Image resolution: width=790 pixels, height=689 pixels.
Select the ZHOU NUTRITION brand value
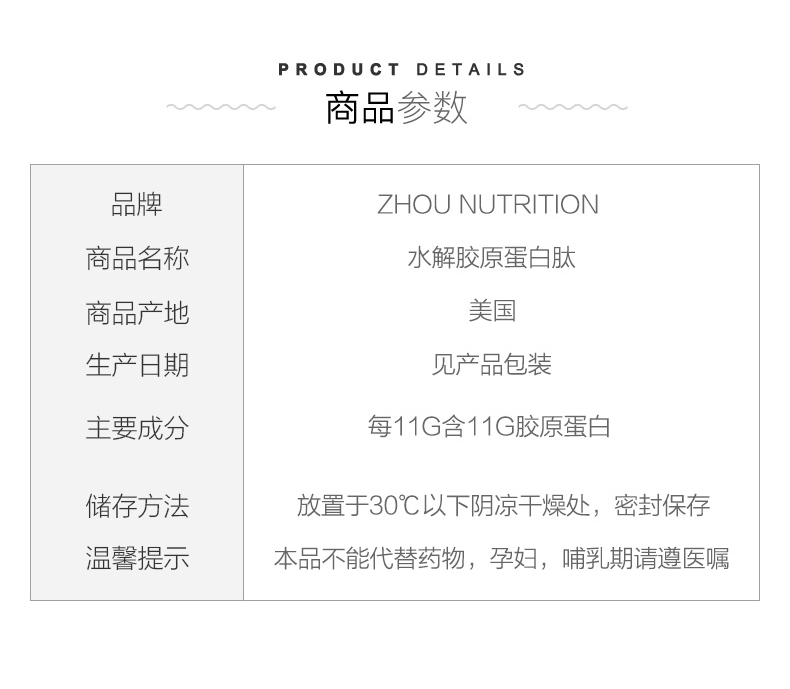pyautogui.click(x=488, y=205)
